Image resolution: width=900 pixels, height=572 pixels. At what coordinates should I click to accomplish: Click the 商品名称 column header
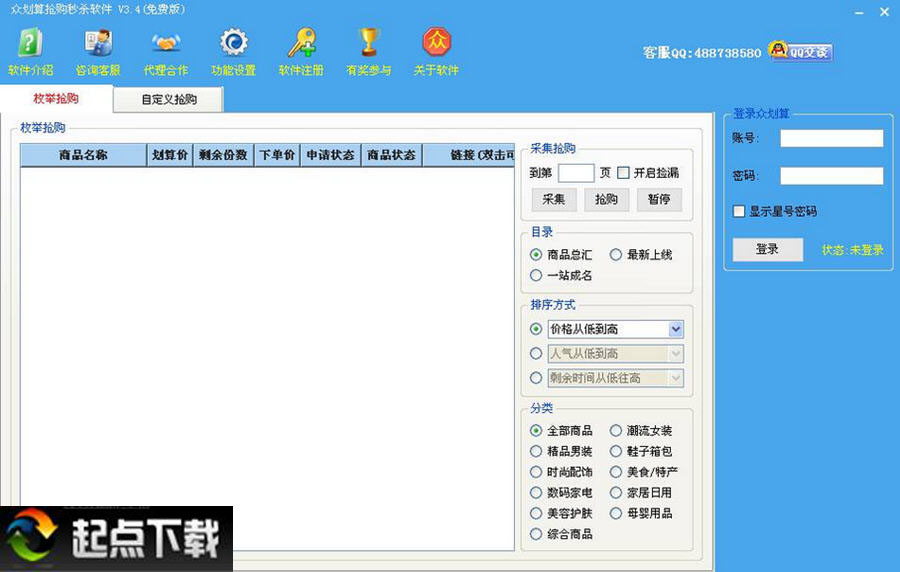(83, 155)
